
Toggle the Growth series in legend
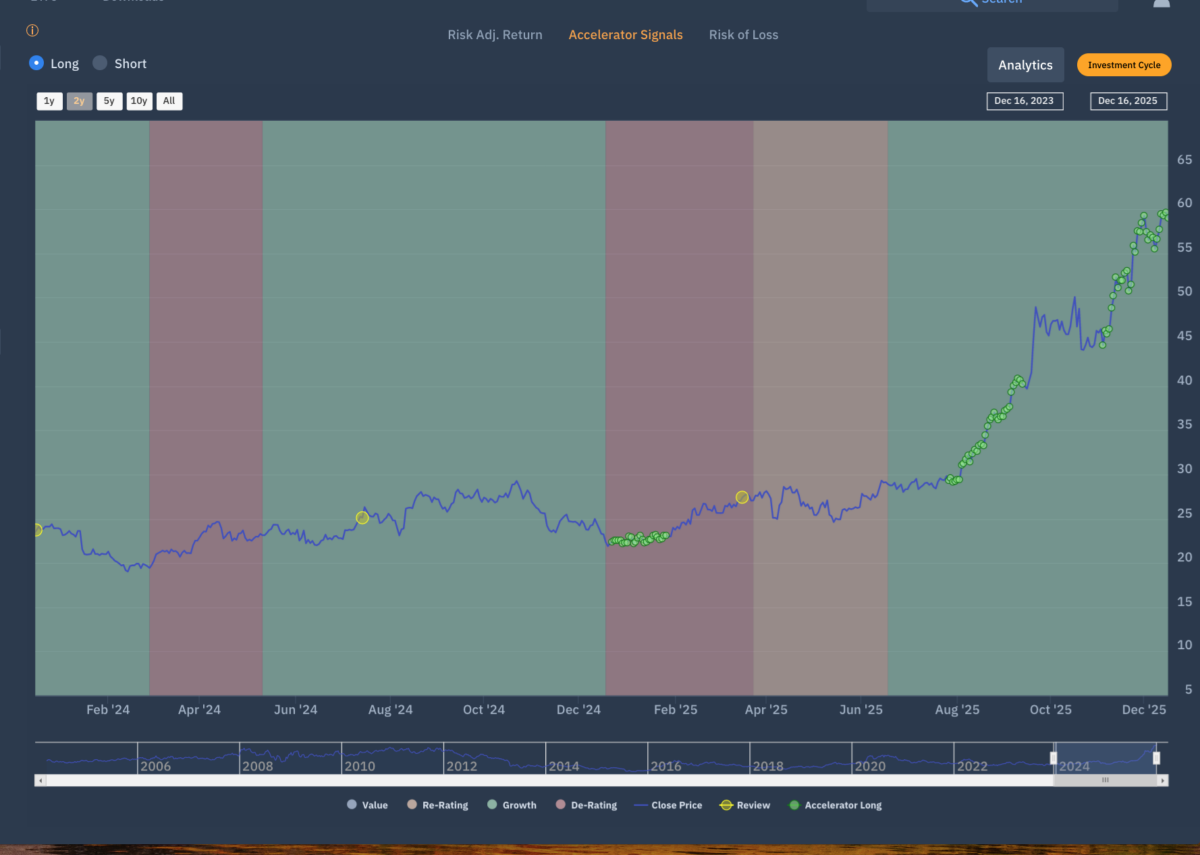pyautogui.click(x=491, y=805)
